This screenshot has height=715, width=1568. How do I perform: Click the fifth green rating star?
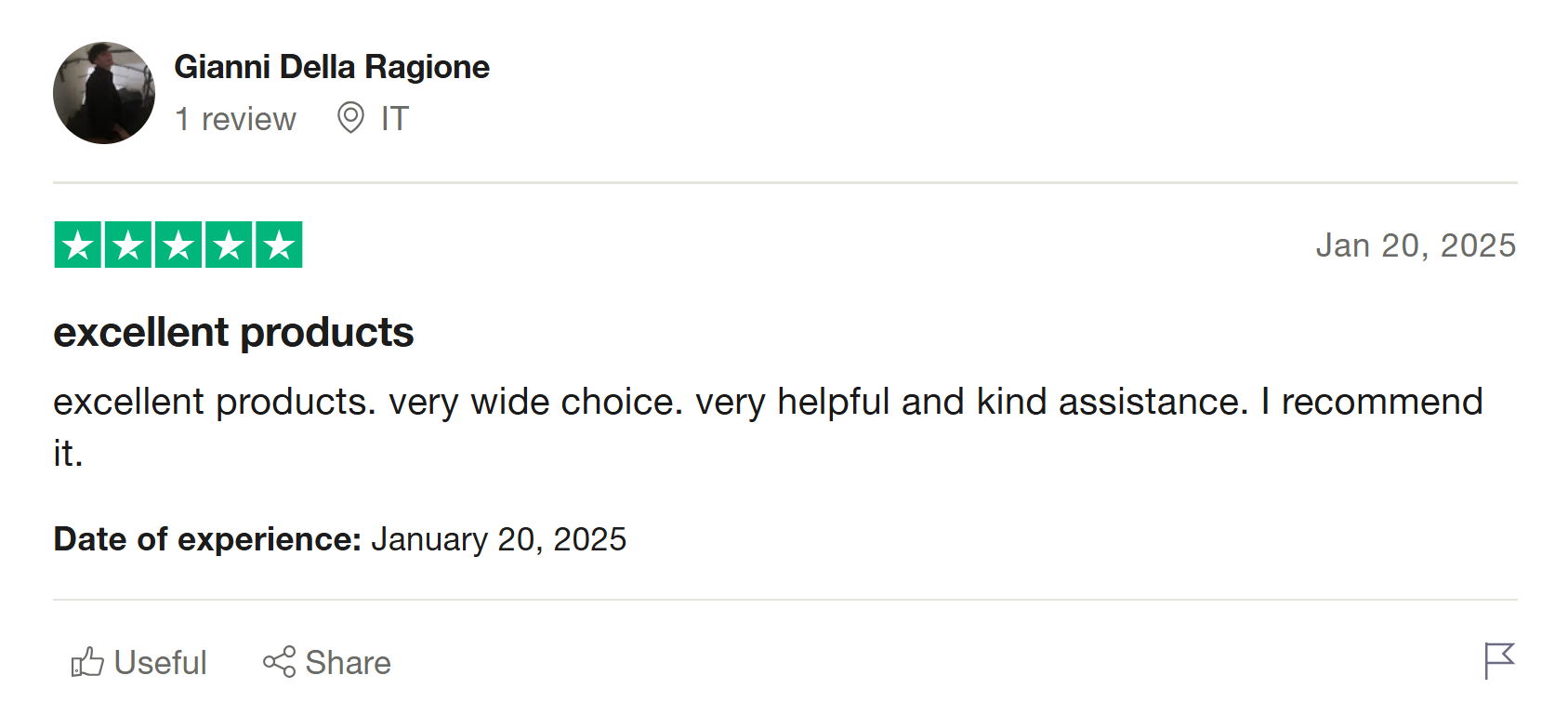[x=279, y=245]
